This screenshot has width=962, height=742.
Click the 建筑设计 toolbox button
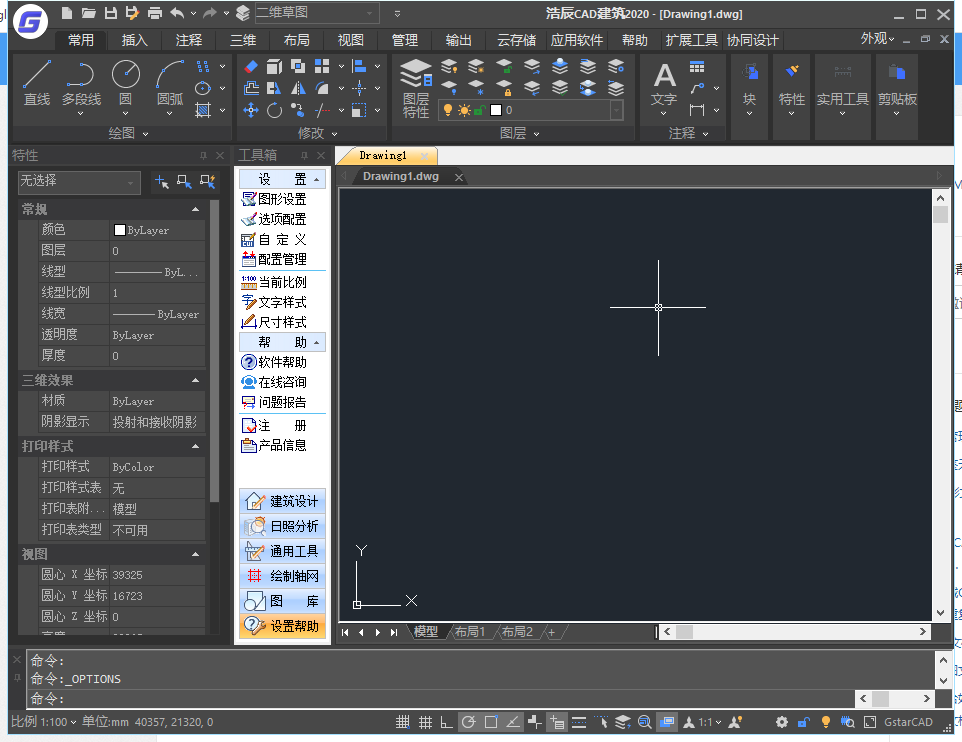pos(283,501)
